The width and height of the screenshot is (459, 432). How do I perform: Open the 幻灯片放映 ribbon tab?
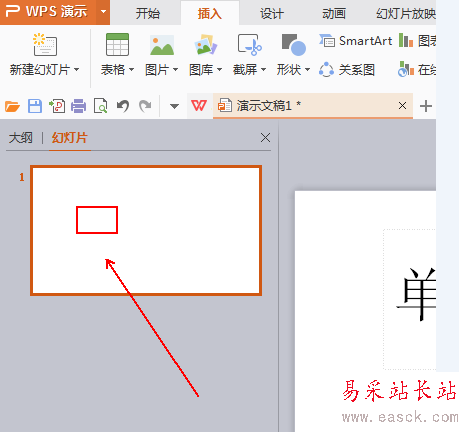406,14
